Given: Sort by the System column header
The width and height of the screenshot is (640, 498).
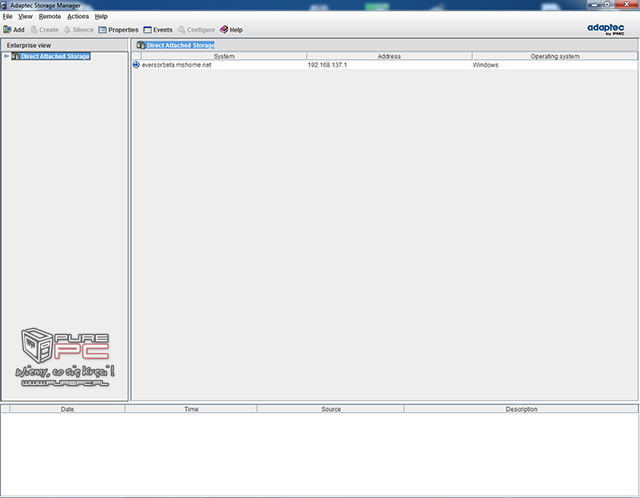Looking at the screenshot, I should [224, 56].
